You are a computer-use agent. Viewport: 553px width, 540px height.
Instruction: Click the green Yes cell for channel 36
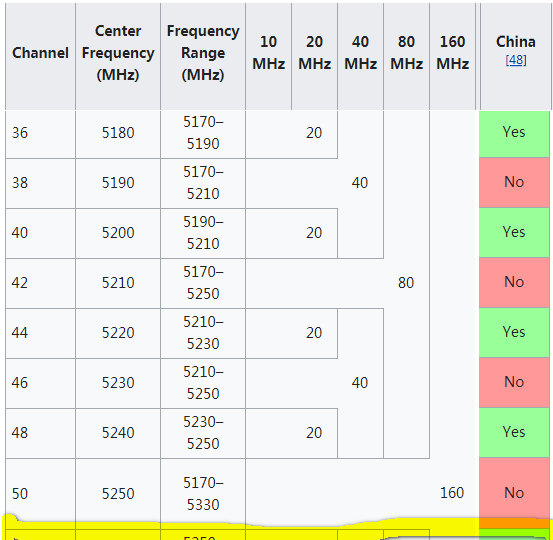tap(514, 134)
